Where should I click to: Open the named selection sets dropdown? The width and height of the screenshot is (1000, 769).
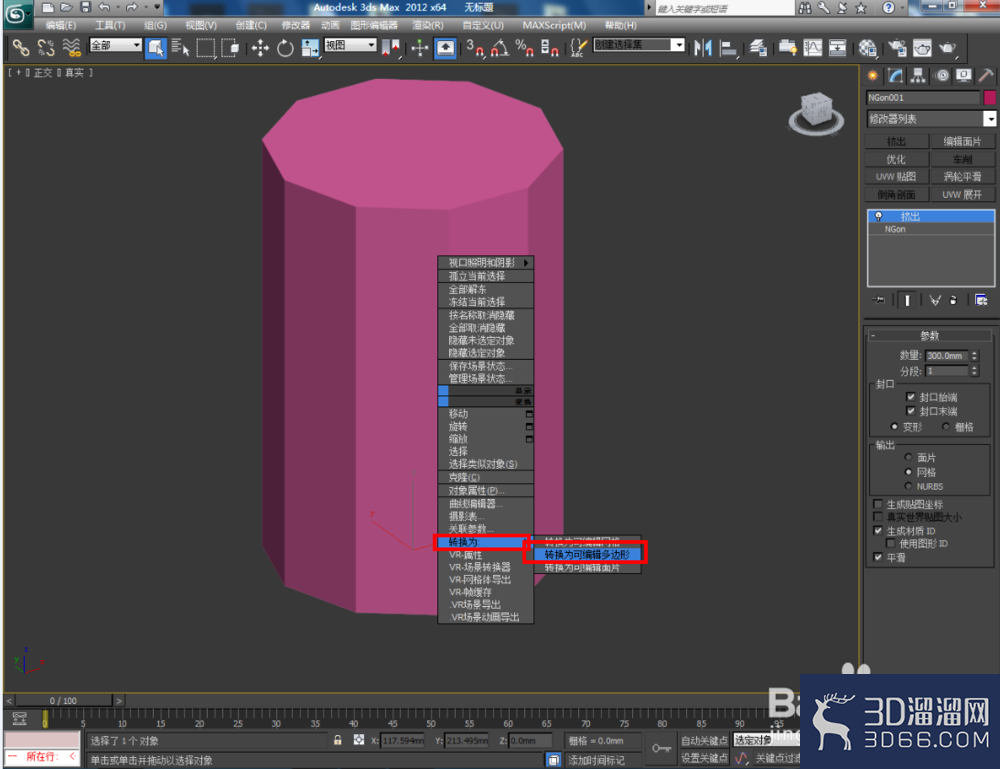(639, 45)
